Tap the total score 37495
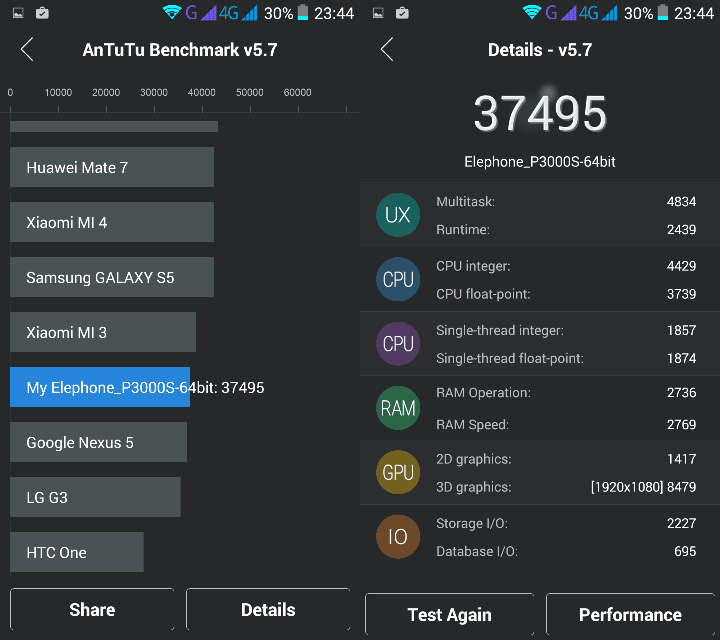This screenshot has width=720, height=640. point(540,113)
